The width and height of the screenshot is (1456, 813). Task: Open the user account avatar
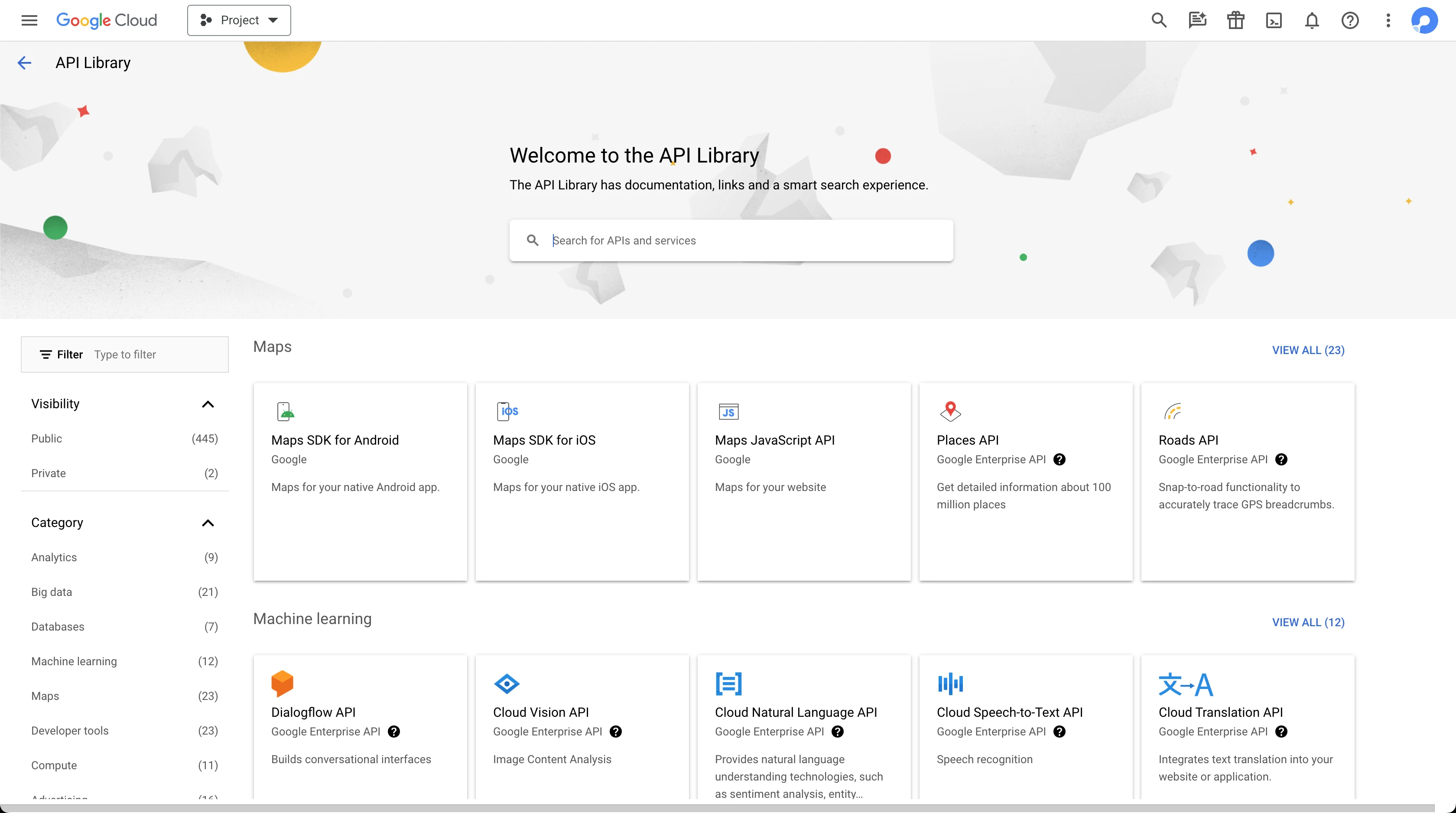click(x=1424, y=20)
